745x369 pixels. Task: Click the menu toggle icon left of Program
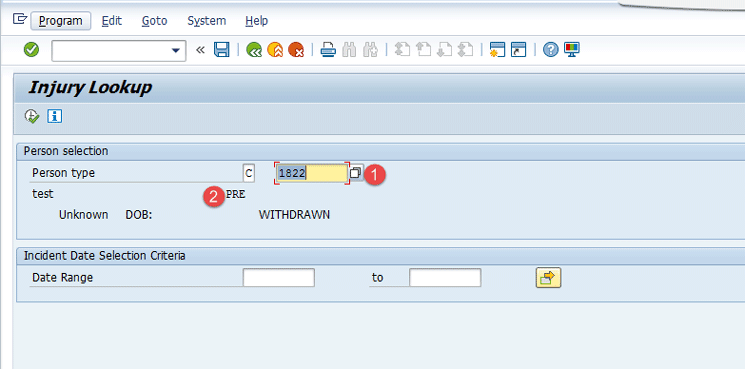coord(19,19)
